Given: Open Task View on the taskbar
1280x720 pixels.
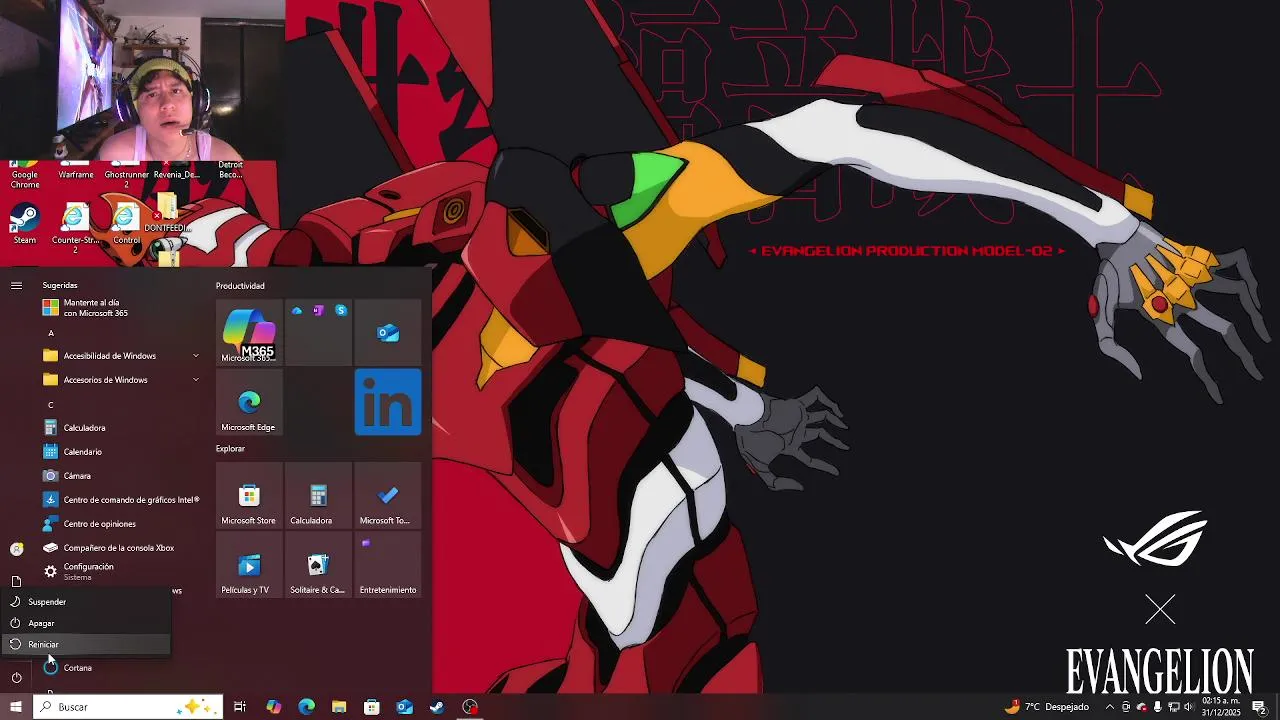Looking at the screenshot, I should pyautogui.click(x=240, y=707).
